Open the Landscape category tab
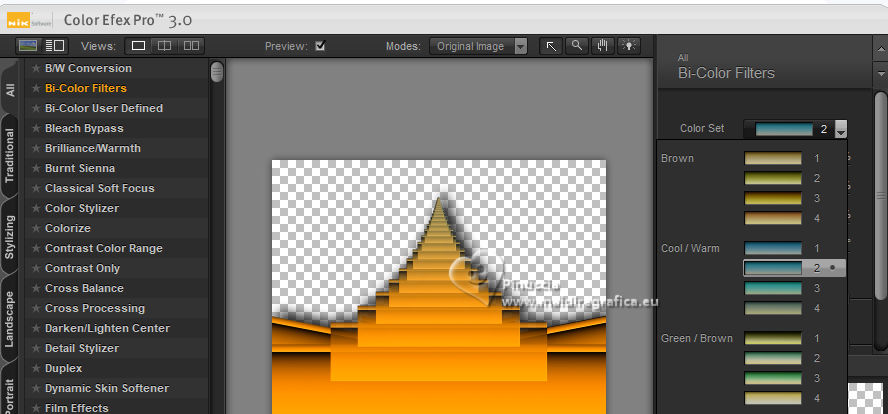Screen dimensions: 888x414 (x=10, y=319)
